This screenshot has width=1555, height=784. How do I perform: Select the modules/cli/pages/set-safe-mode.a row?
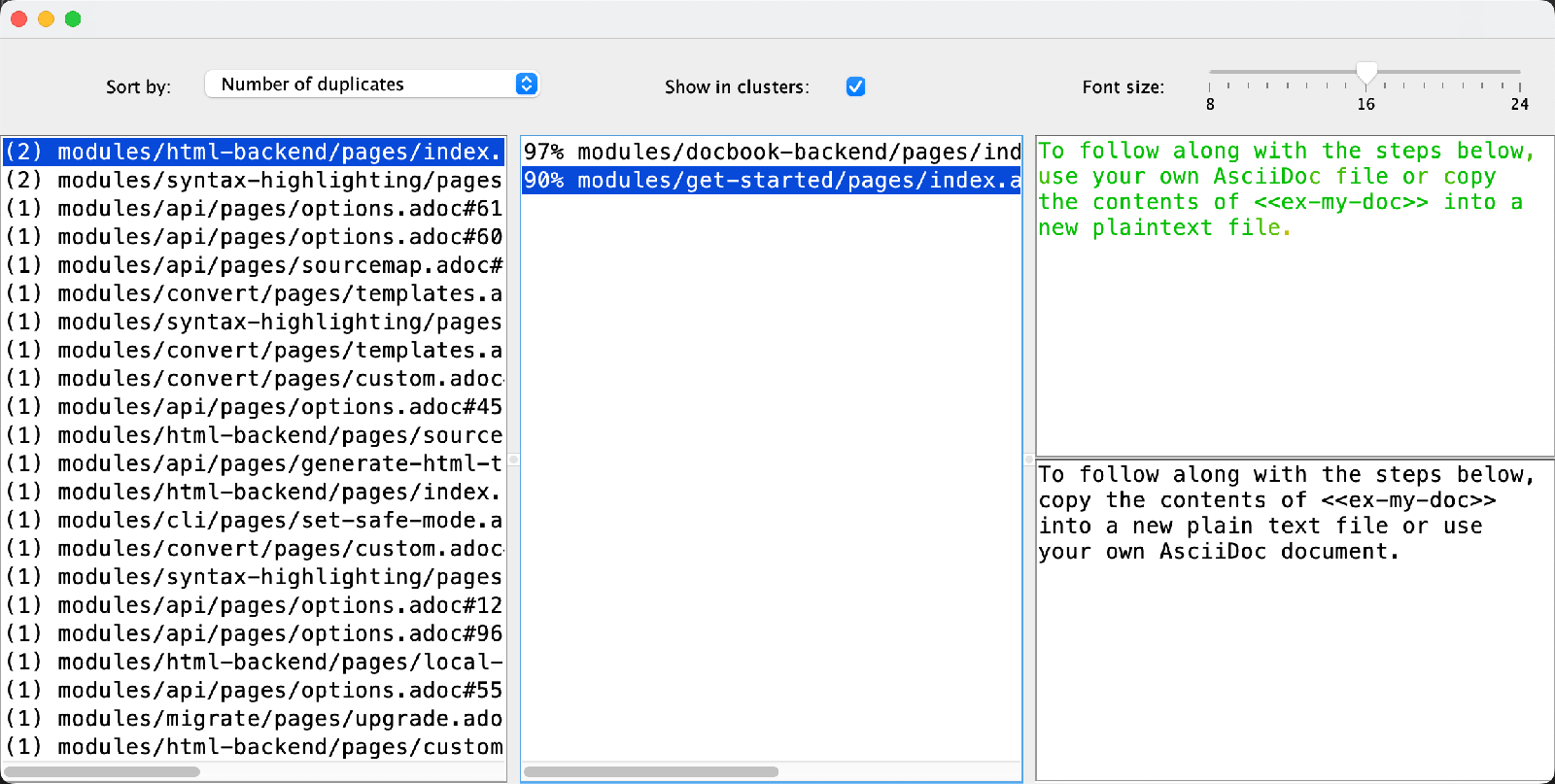pos(255,520)
